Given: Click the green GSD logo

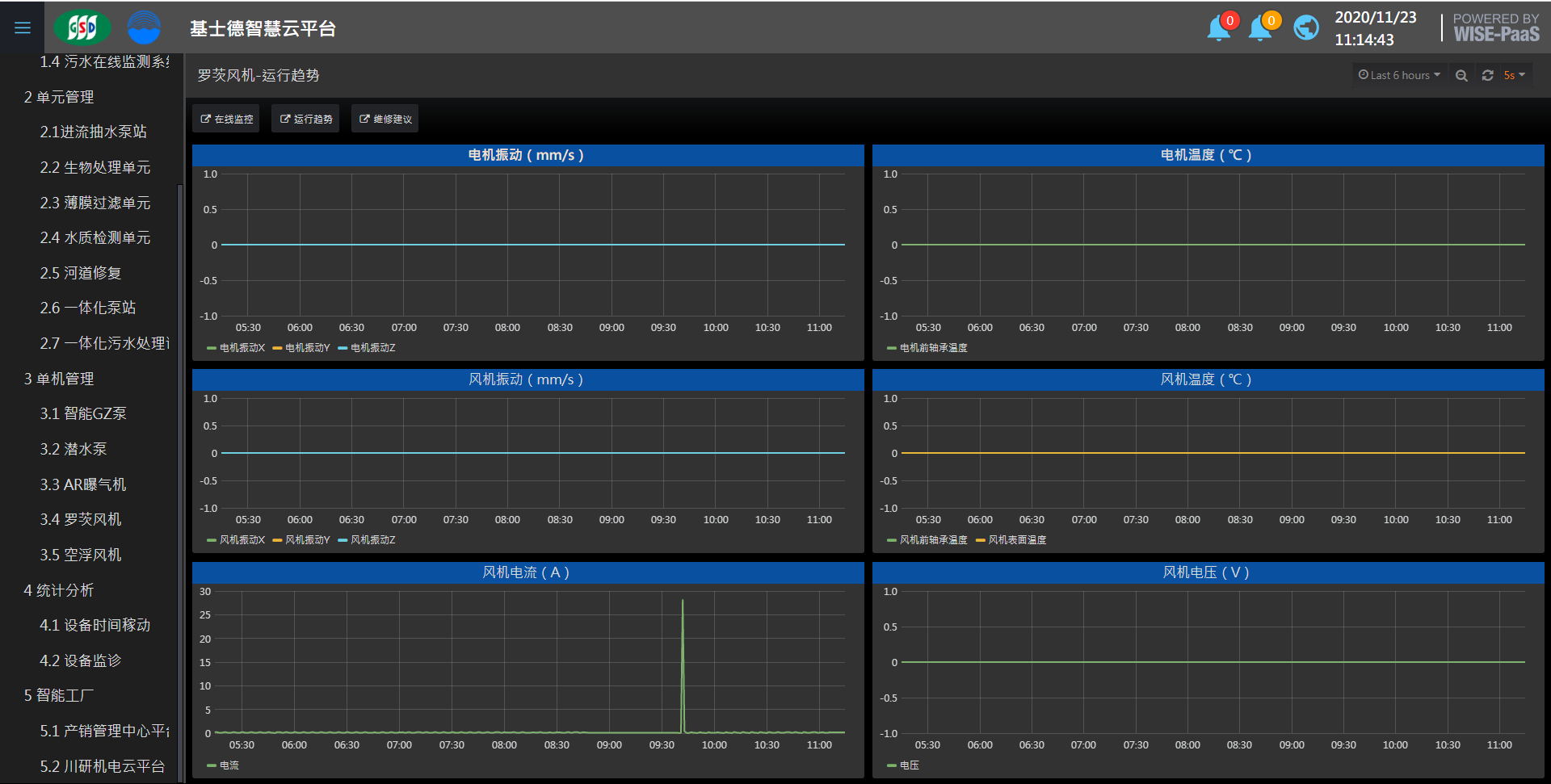Looking at the screenshot, I should click(82, 28).
